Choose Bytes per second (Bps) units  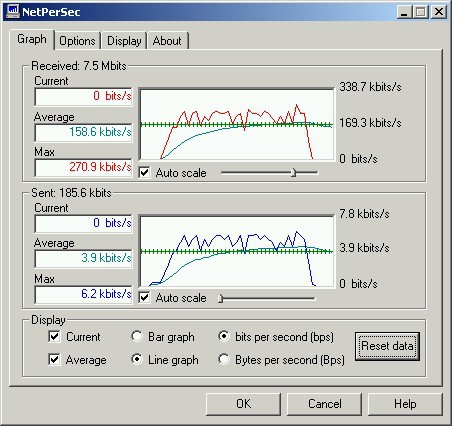pos(224,359)
